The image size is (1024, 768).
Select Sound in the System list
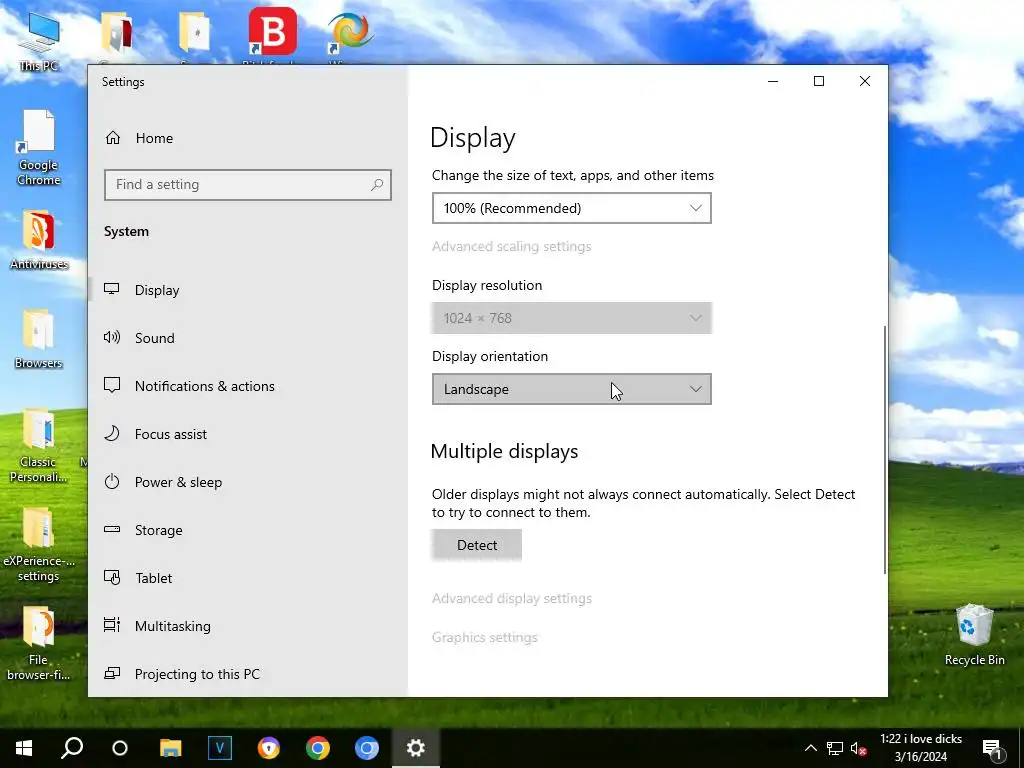[x=154, y=338]
